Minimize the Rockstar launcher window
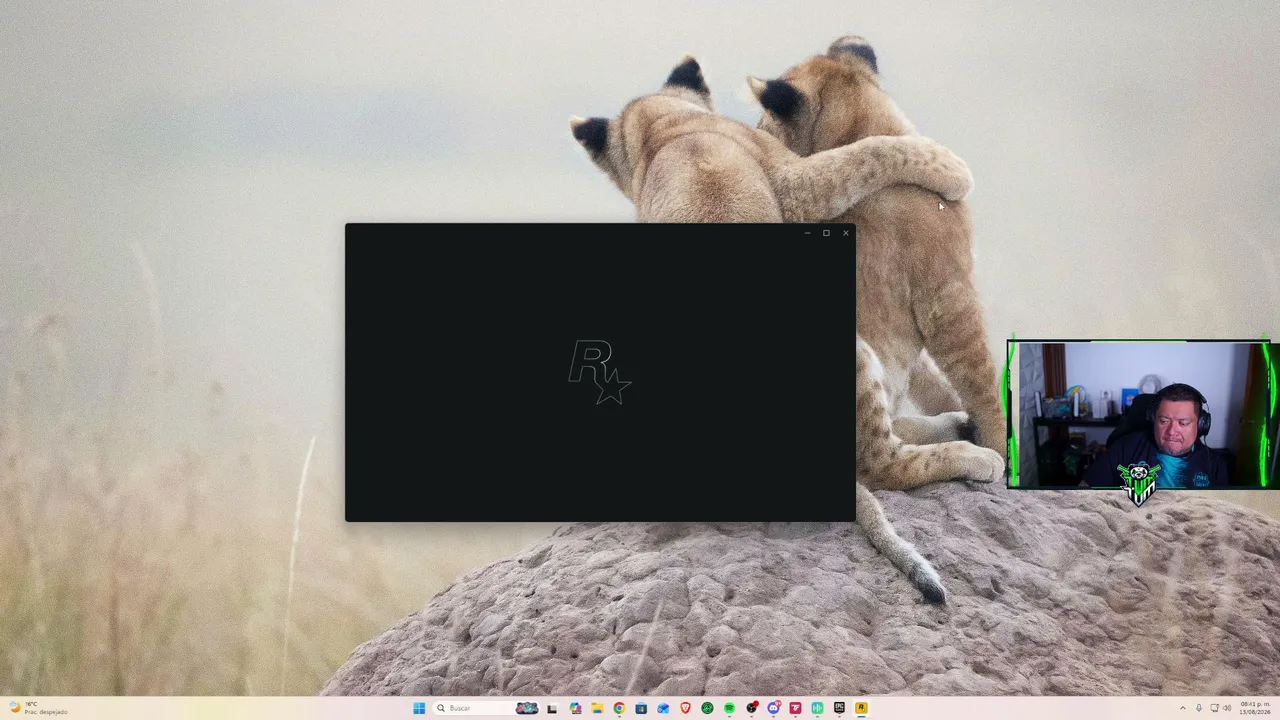The image size is (1280, 720). [808, 233]
